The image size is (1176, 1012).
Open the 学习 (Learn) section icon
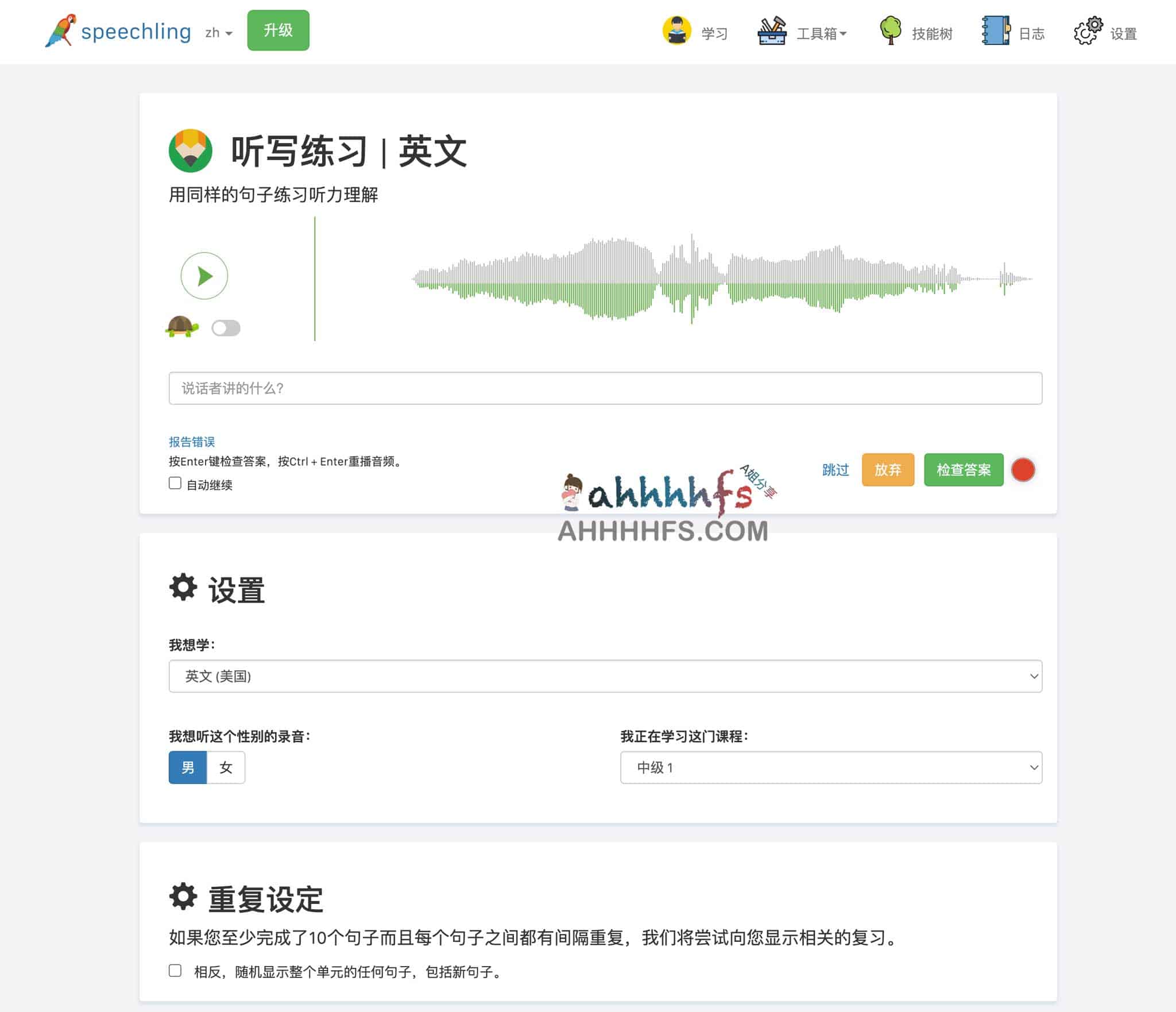pos(678,33)
